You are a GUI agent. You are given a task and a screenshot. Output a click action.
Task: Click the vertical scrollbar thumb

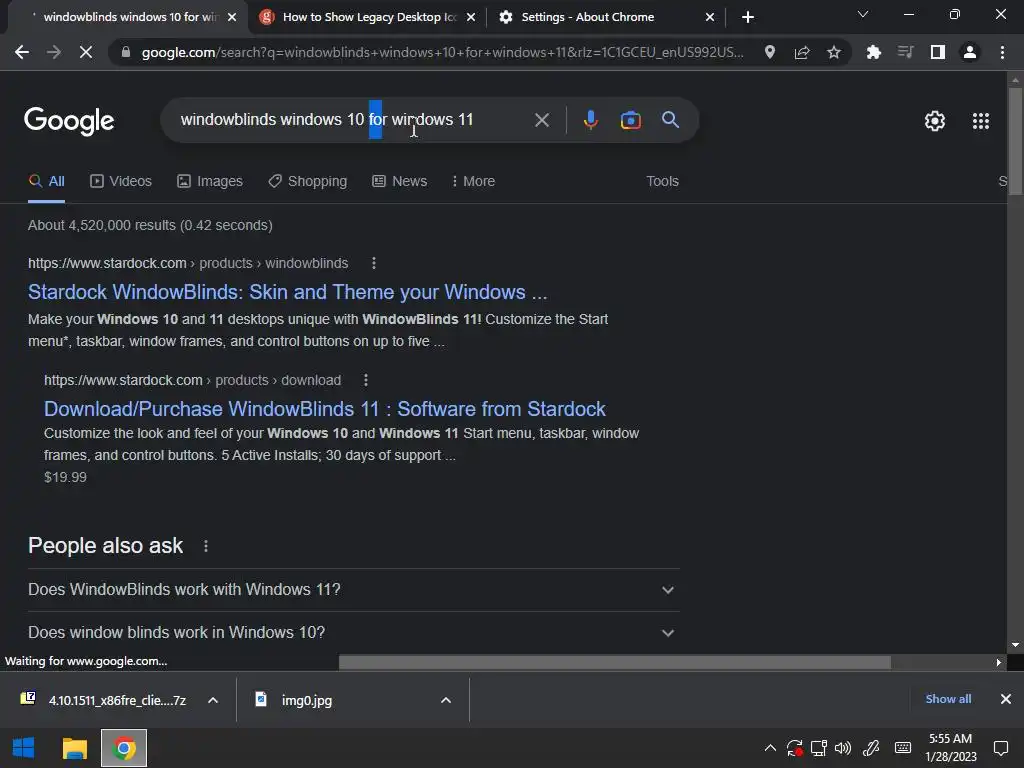coord(1015,140)
